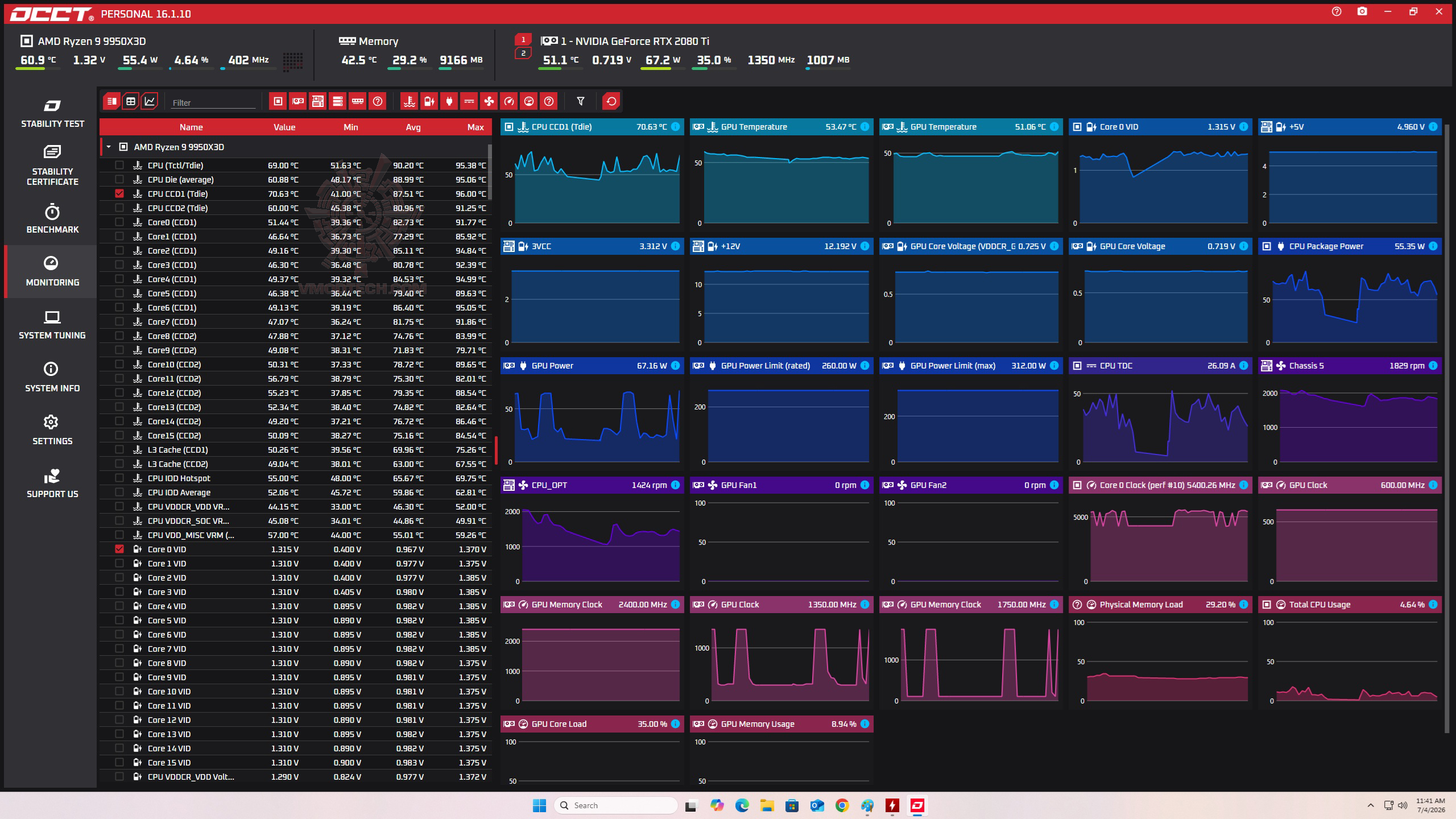Collapse the AMD Ryzen 9 9950X3D tree

pos(109,147)
